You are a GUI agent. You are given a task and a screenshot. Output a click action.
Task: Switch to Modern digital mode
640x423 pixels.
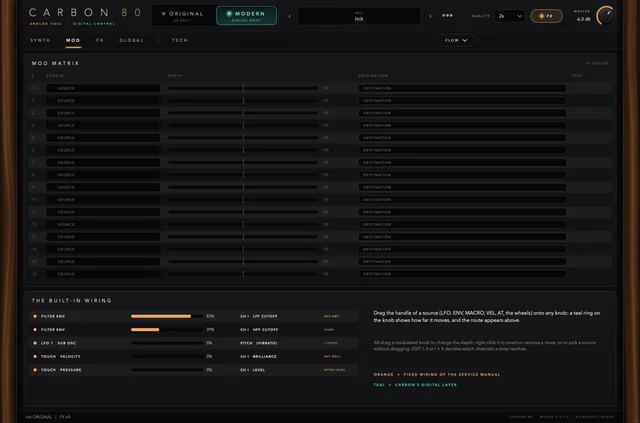247,16
